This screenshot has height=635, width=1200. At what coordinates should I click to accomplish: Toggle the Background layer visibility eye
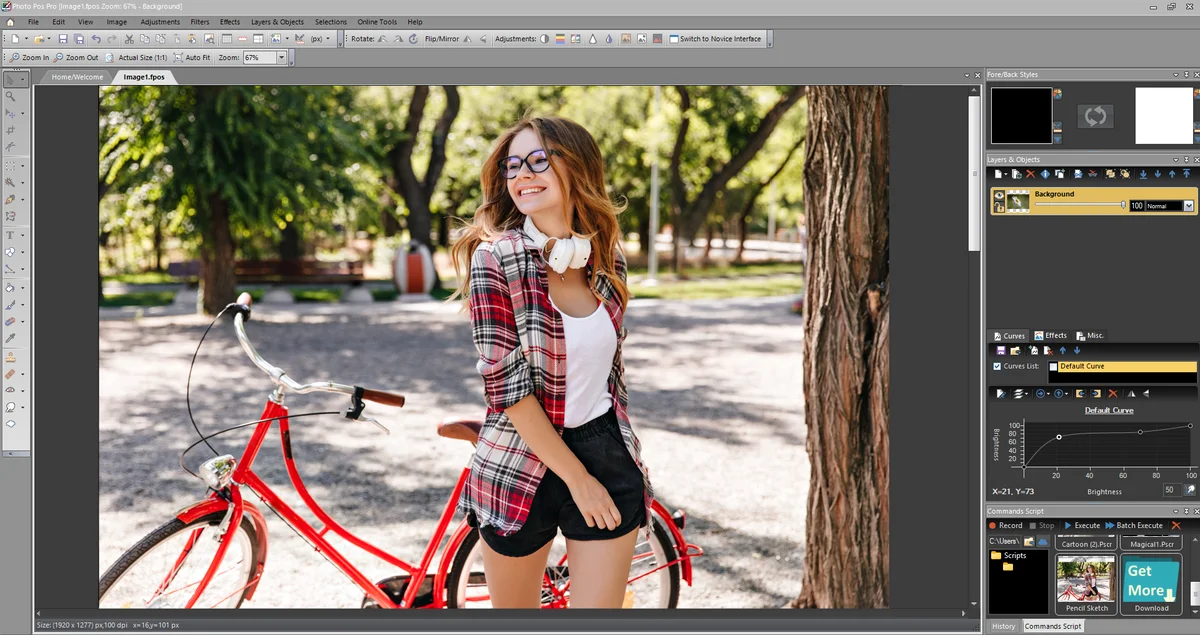tap(999, 195)
